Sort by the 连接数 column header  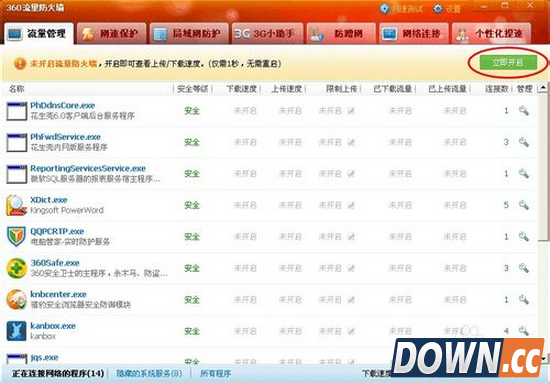[x=496, y=89]
